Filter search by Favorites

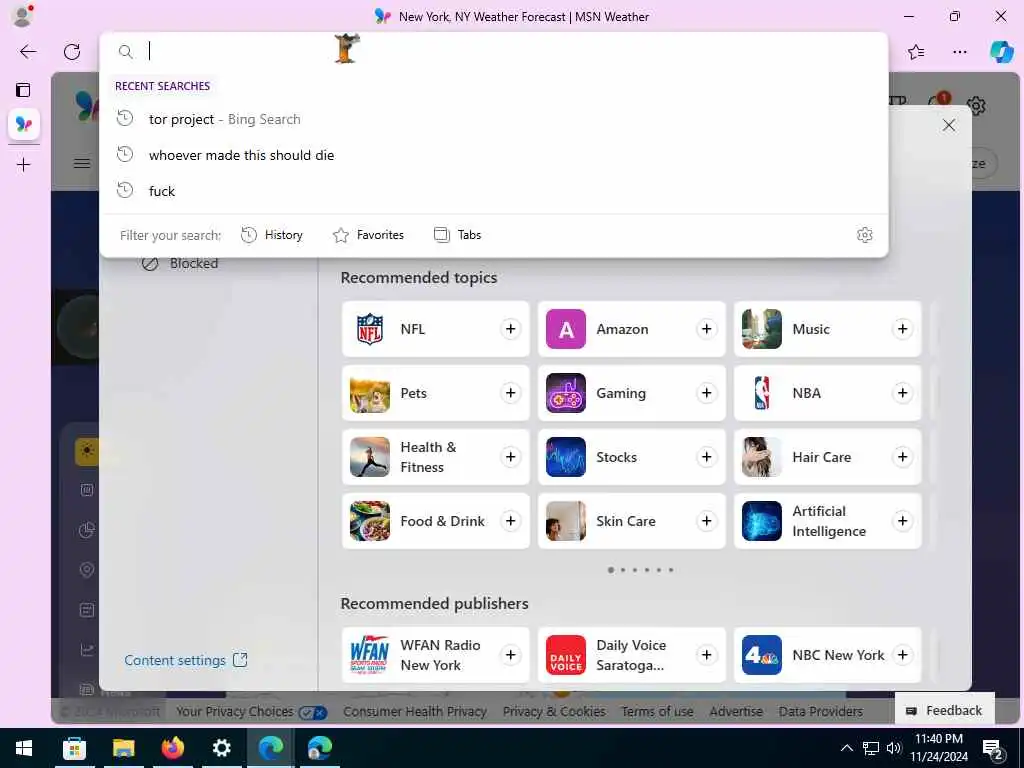[x=368, y=235]
